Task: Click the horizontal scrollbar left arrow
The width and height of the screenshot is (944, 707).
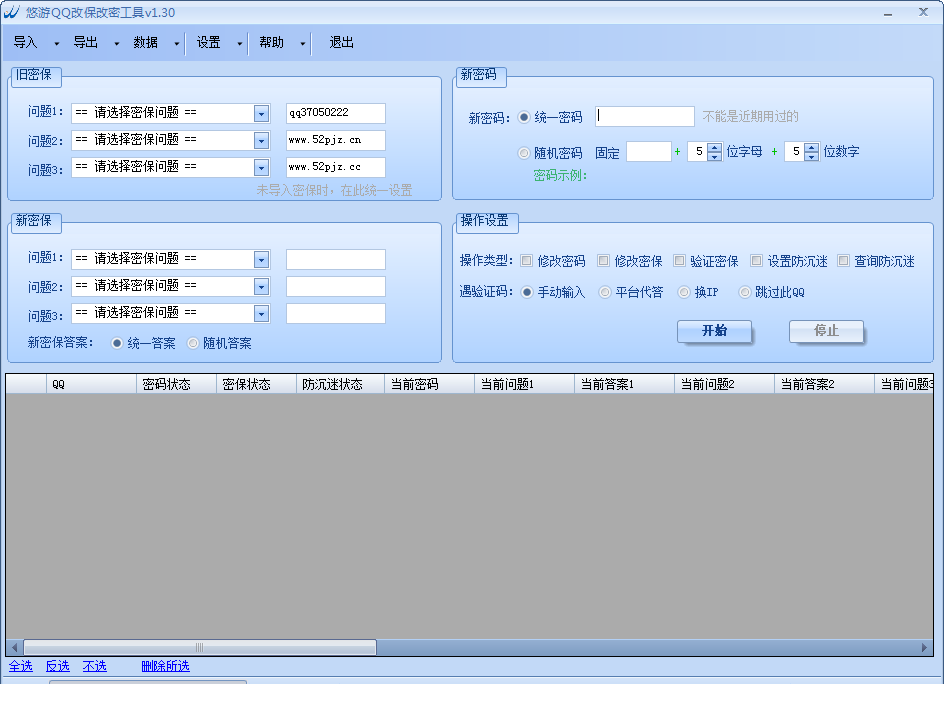Action: coord(14,648)
